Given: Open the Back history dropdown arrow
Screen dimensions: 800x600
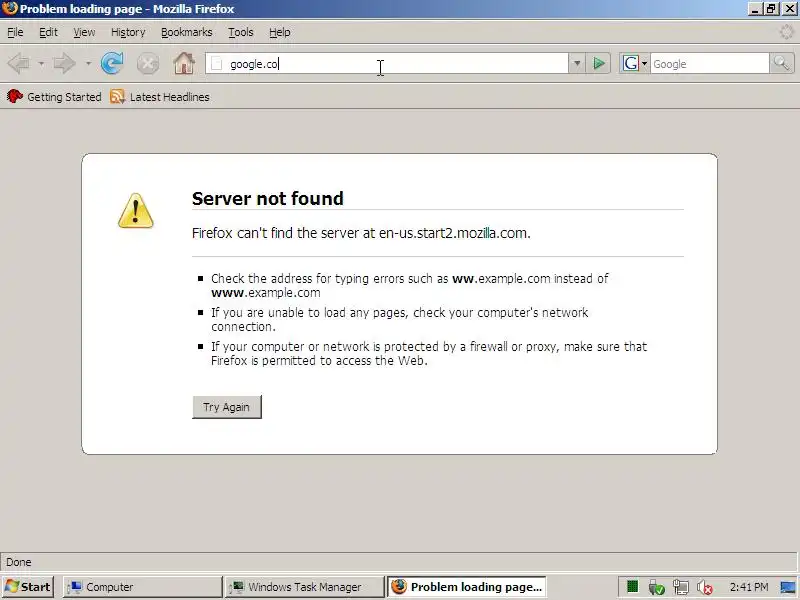Looking at the screenshot, I should [x=41, y=64].
